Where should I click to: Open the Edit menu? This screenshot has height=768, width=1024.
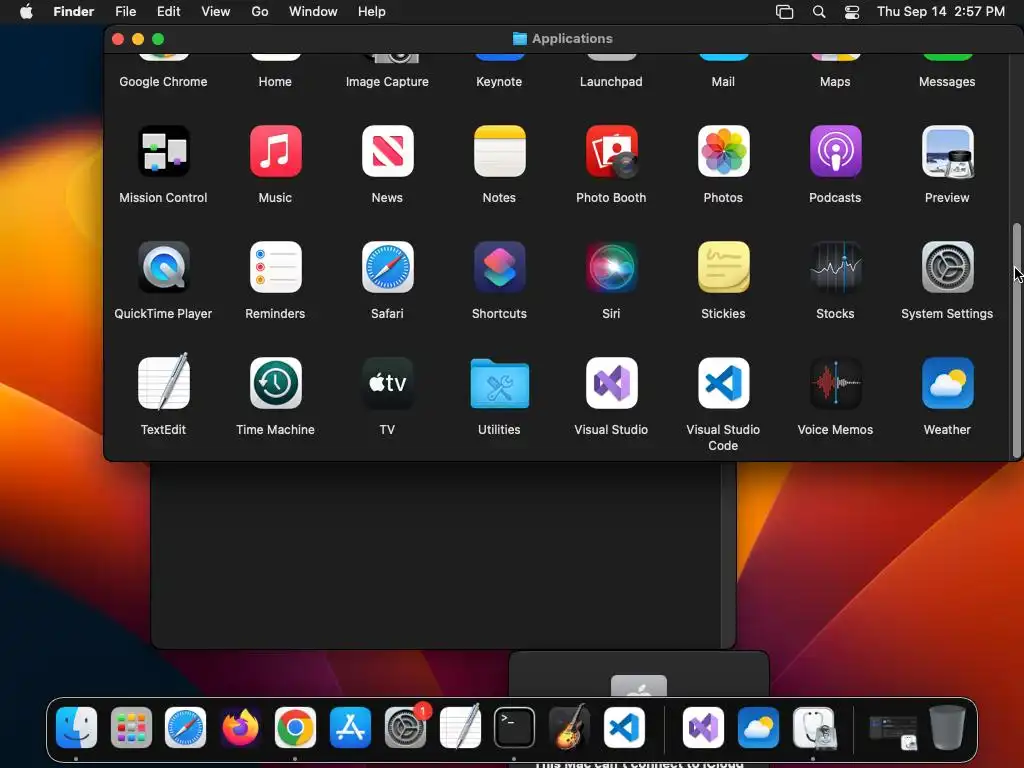pyautogui.click(x=168, y=12)
